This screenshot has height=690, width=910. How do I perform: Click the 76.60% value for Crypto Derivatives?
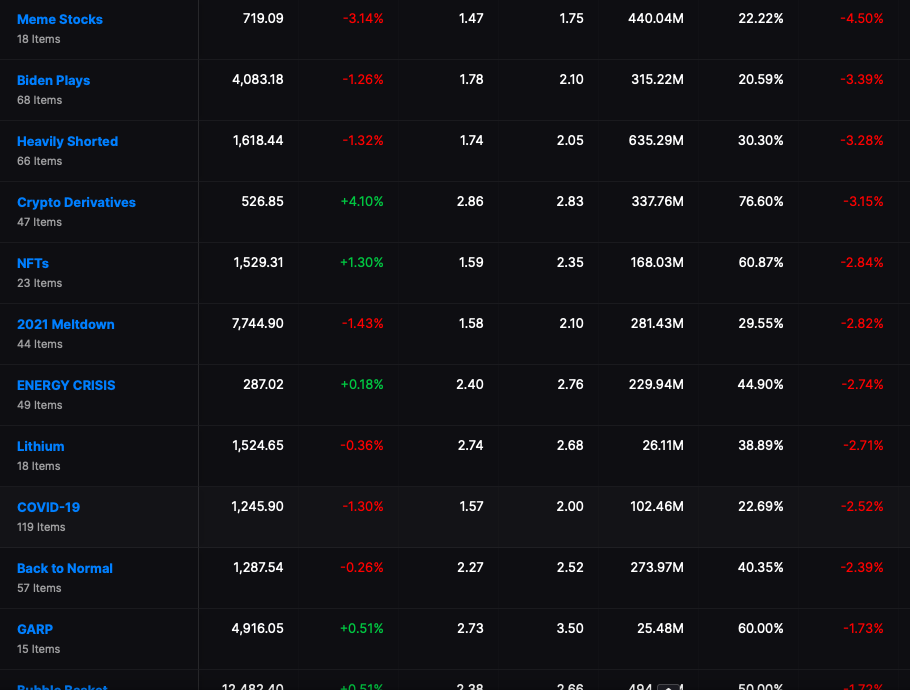coord(761,201)
